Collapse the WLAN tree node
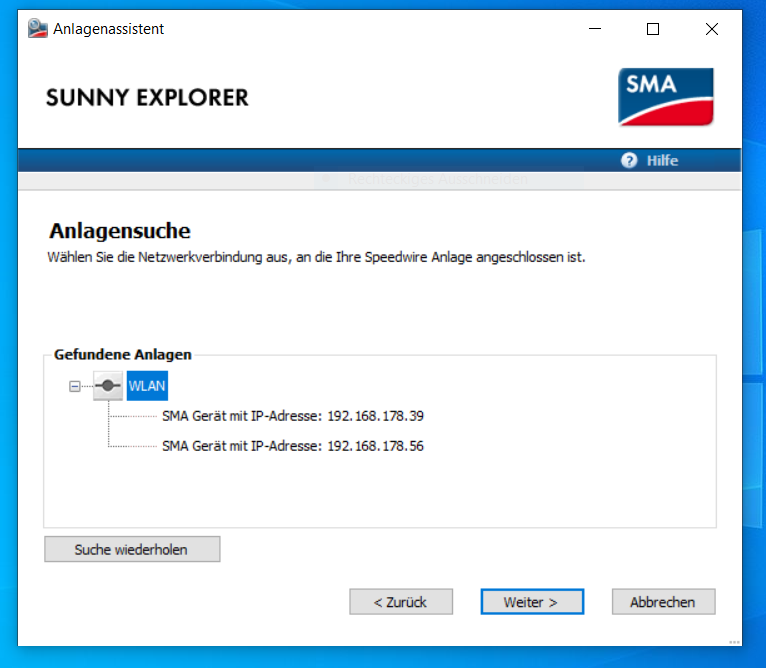The image size is (766, 668). tap(75, 387)
